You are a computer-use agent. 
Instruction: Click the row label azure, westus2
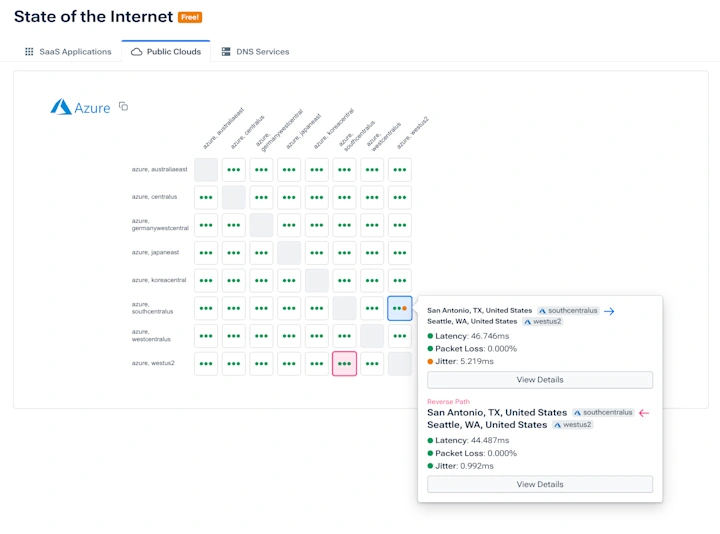pos(153,363)
